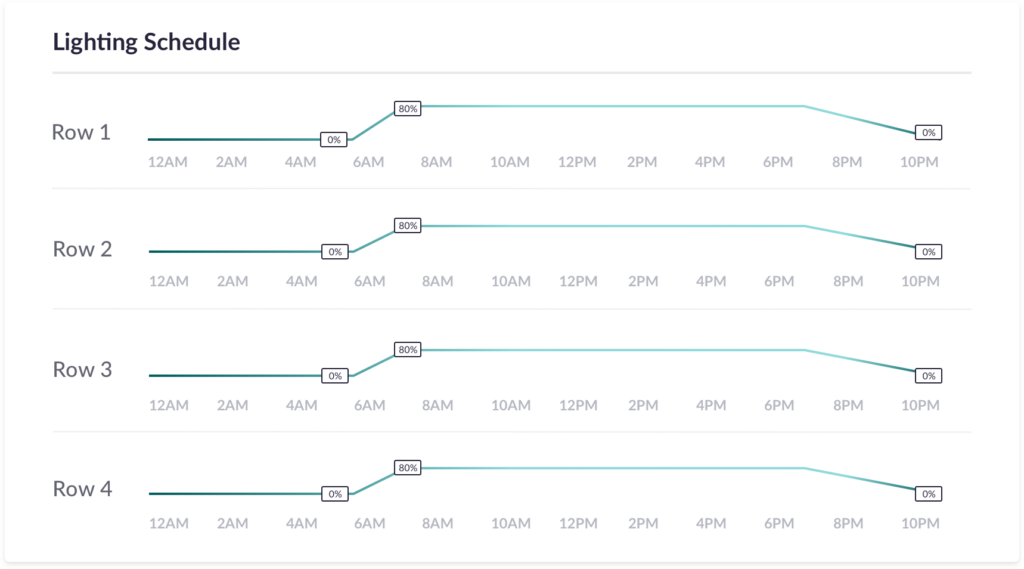Image resolution: width=1024 pixels, height=569 pixels.
Task: Select Row 1 morning 0% schedule marker
Action: [334, 139]
